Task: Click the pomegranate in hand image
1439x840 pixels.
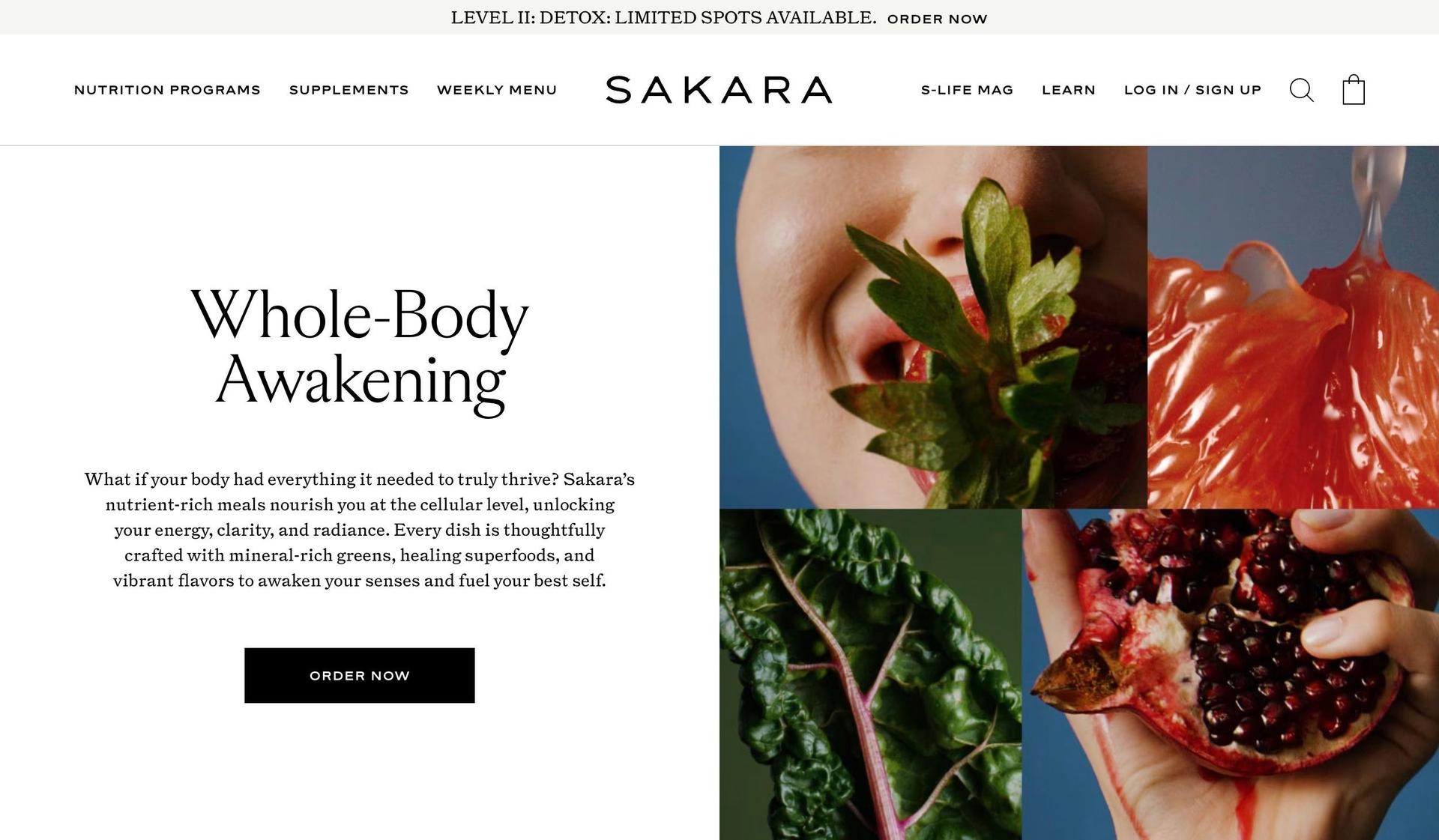Action: click(x=1230, y=674)
